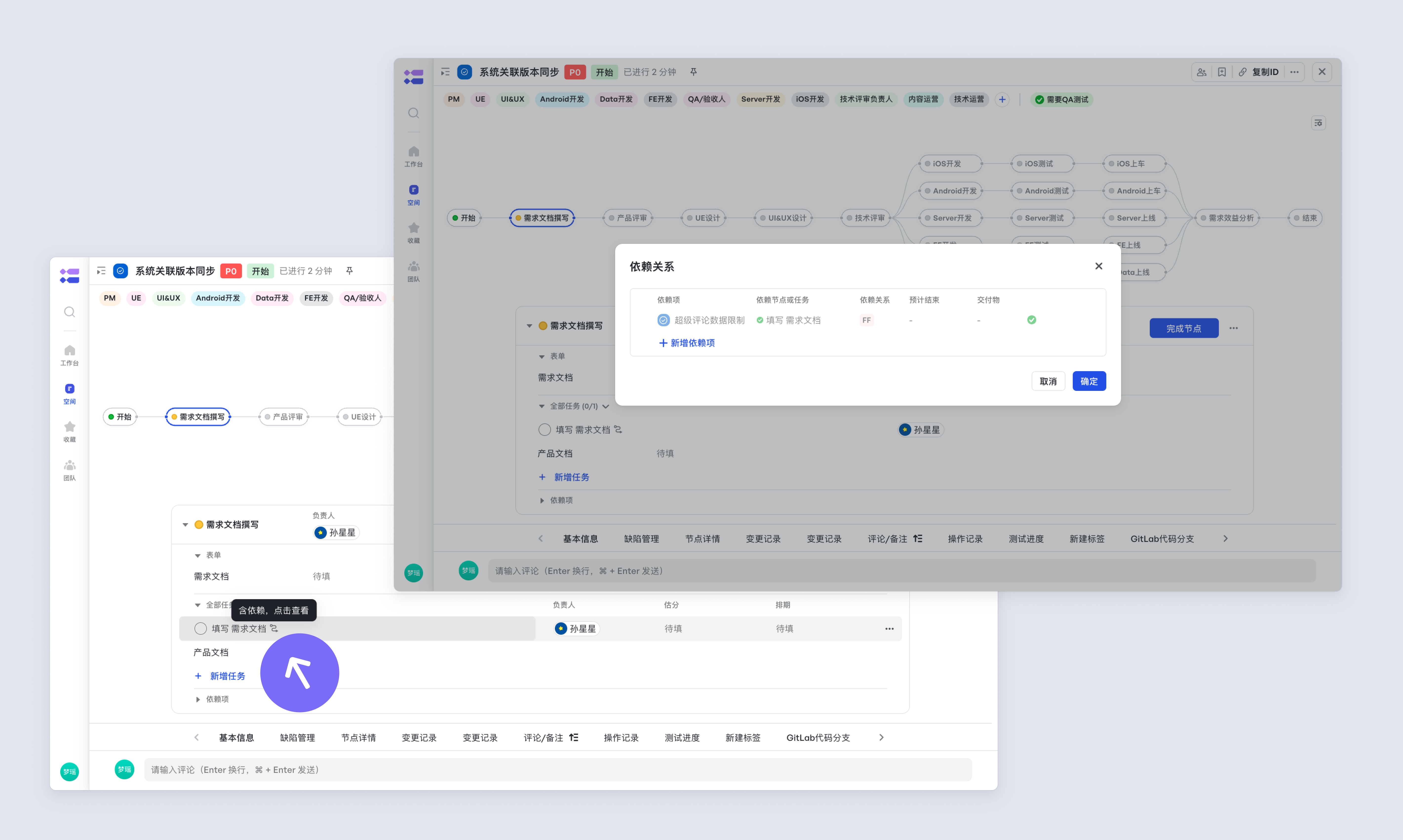This screenshot has width=1403, height=840.
Task: Click the sidebar collapse icon in the right window header
Action: 446,72
